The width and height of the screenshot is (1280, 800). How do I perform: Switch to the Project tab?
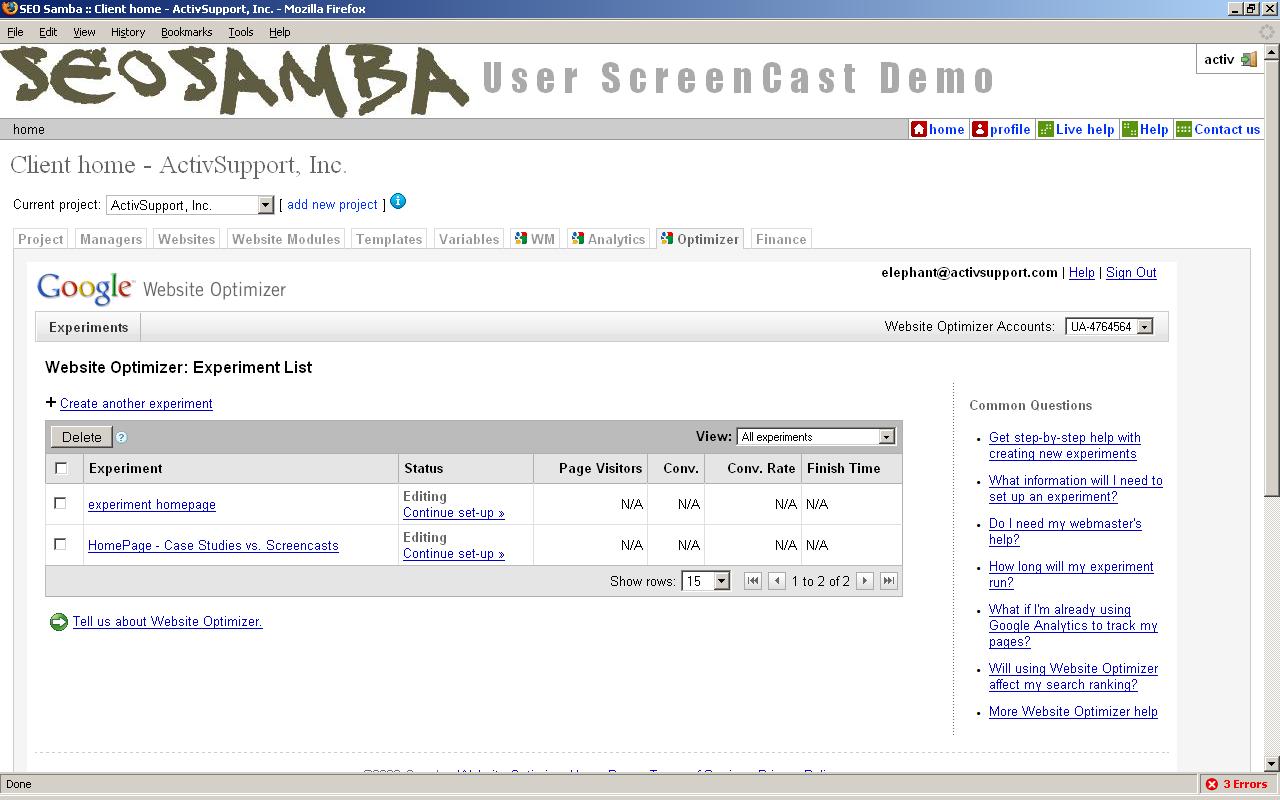pyautogui.click(x=41, y=239)
